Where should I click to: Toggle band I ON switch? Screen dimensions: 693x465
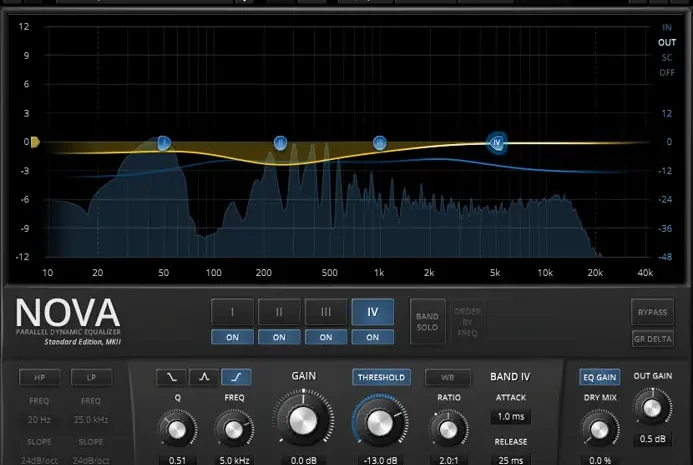(x=232, y=337)
